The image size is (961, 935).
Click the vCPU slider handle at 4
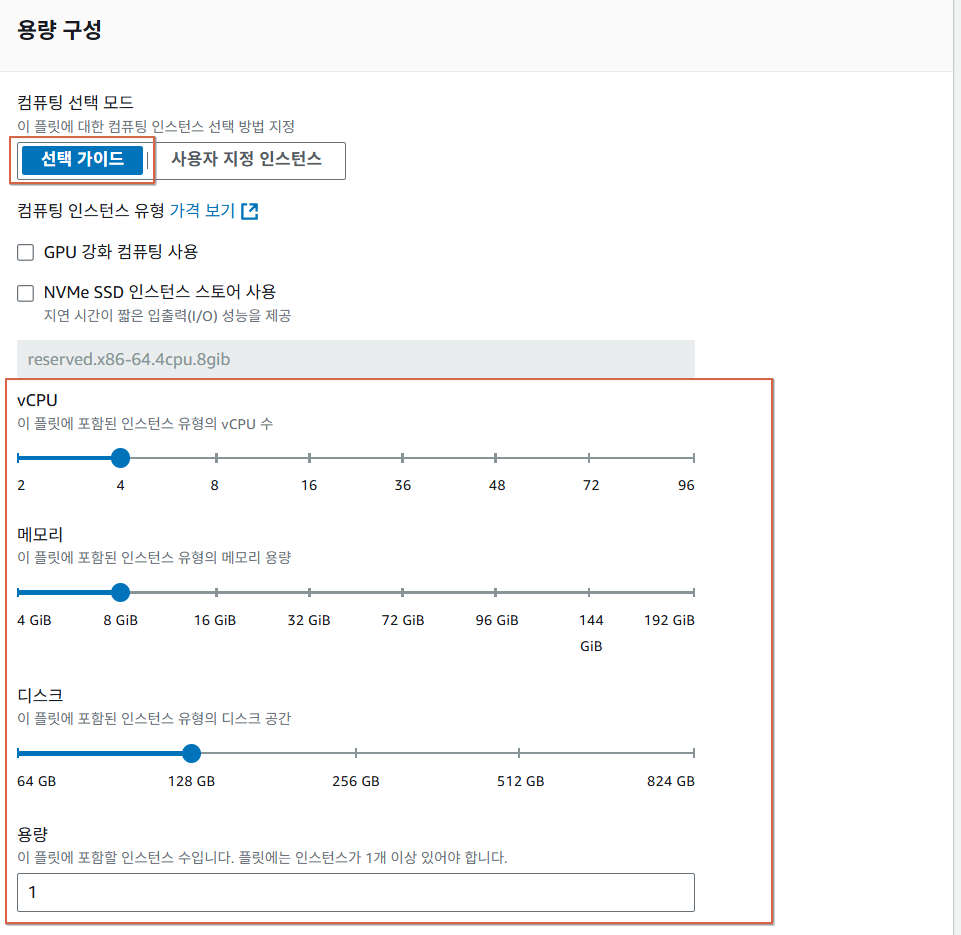coord(120,458)
